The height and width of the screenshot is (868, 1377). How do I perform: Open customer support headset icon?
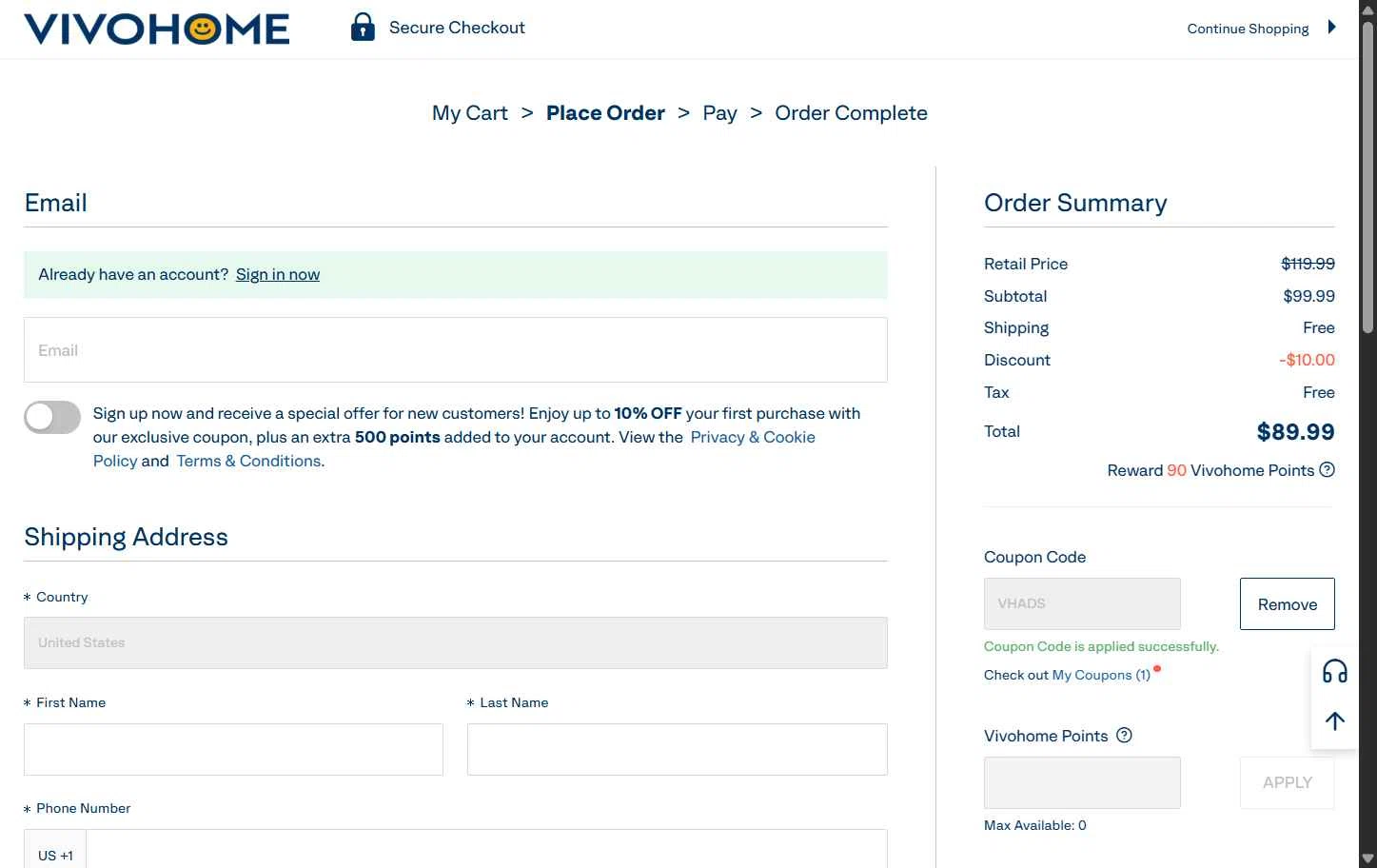pos(1335,672)
